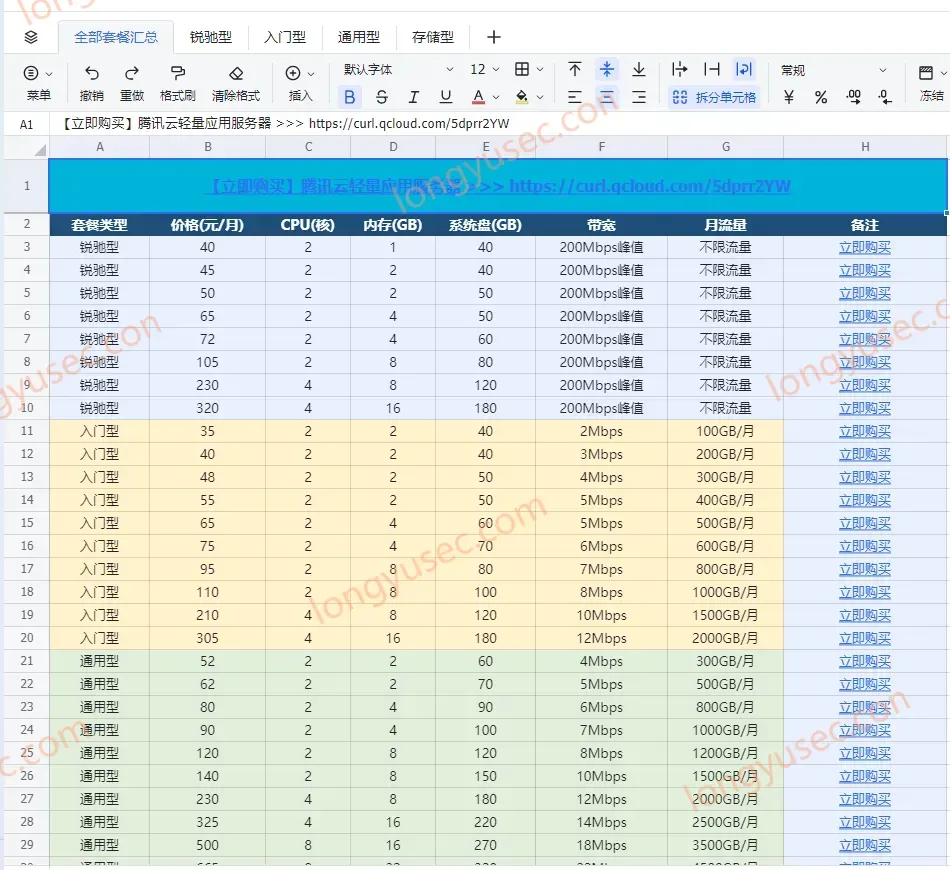The image size is (950, 870).
Task: Select row 20 header
Action: [x=27, y=638]
